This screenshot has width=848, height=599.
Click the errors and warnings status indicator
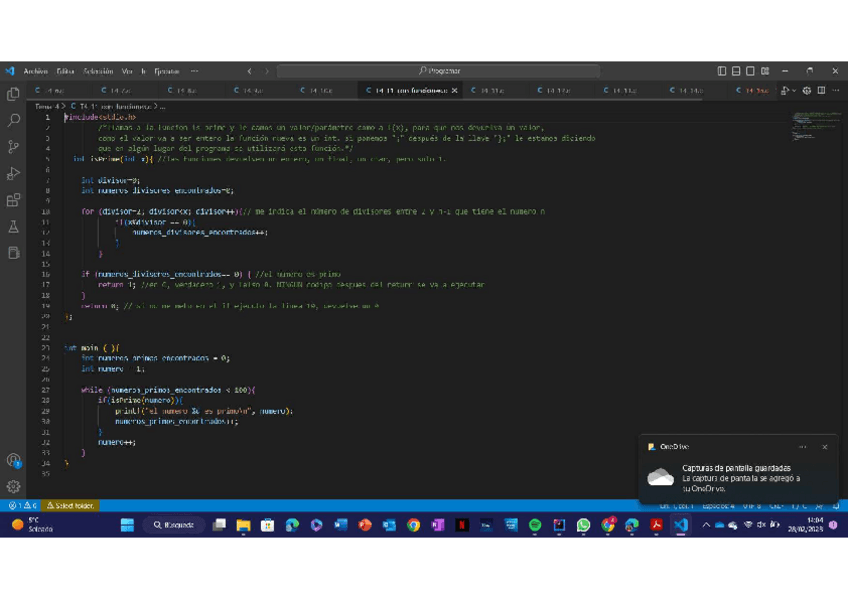[x=22, y=506]
